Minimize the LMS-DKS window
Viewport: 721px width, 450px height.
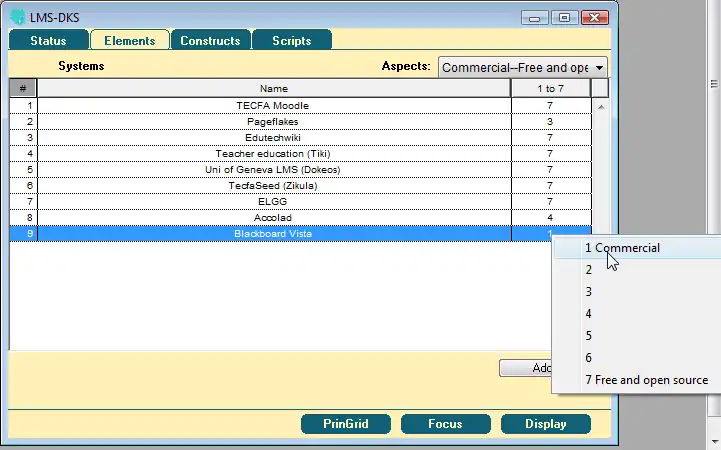pos(537,17)
